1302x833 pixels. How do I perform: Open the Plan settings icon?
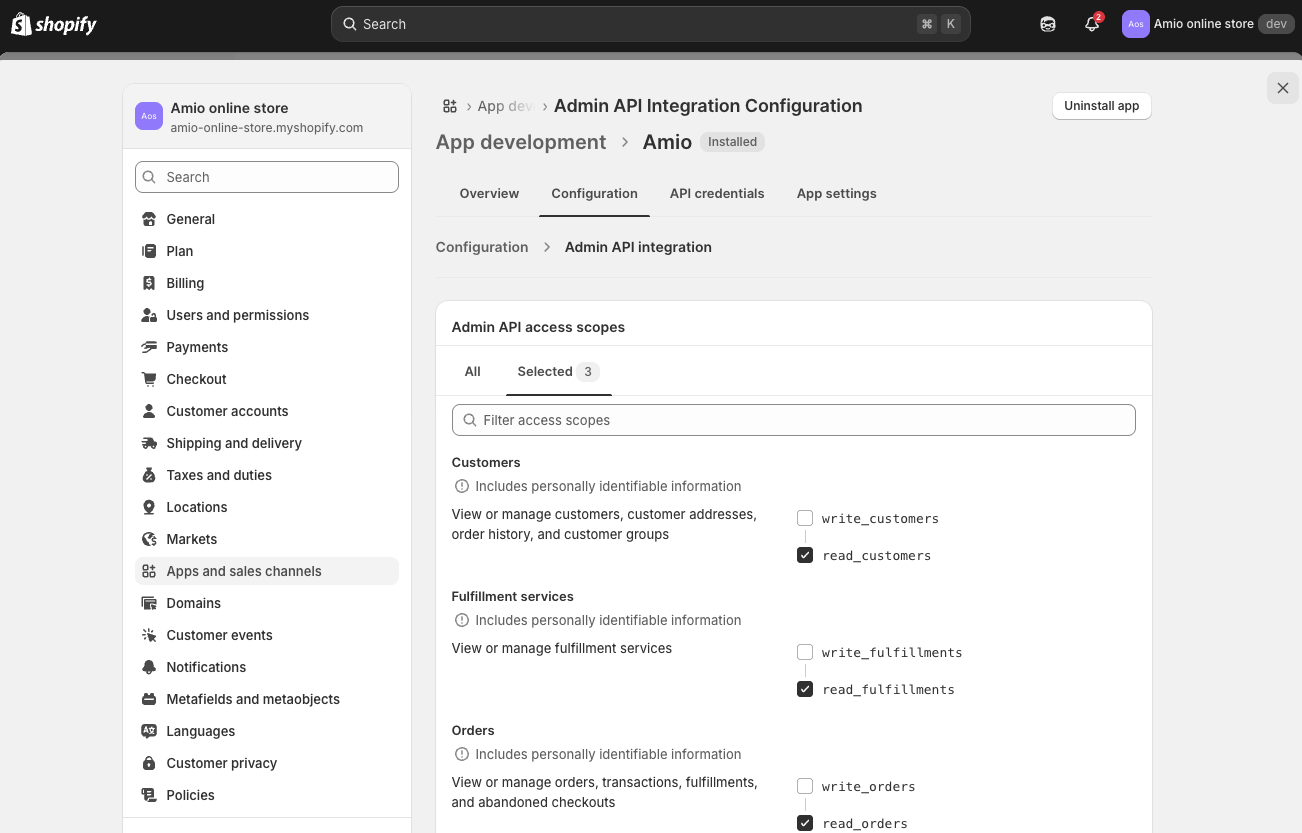coord(149,251)
